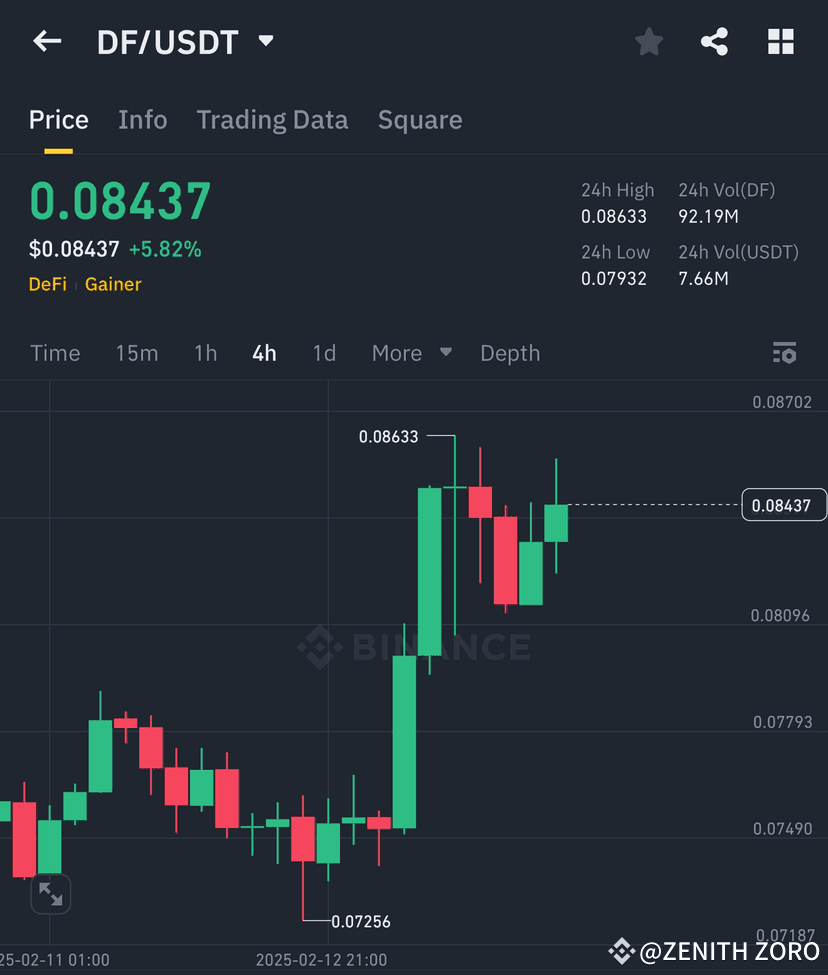
Task: Tap the 0.08437 current price label
Action: pyautogui.click(x=784, y=505)
